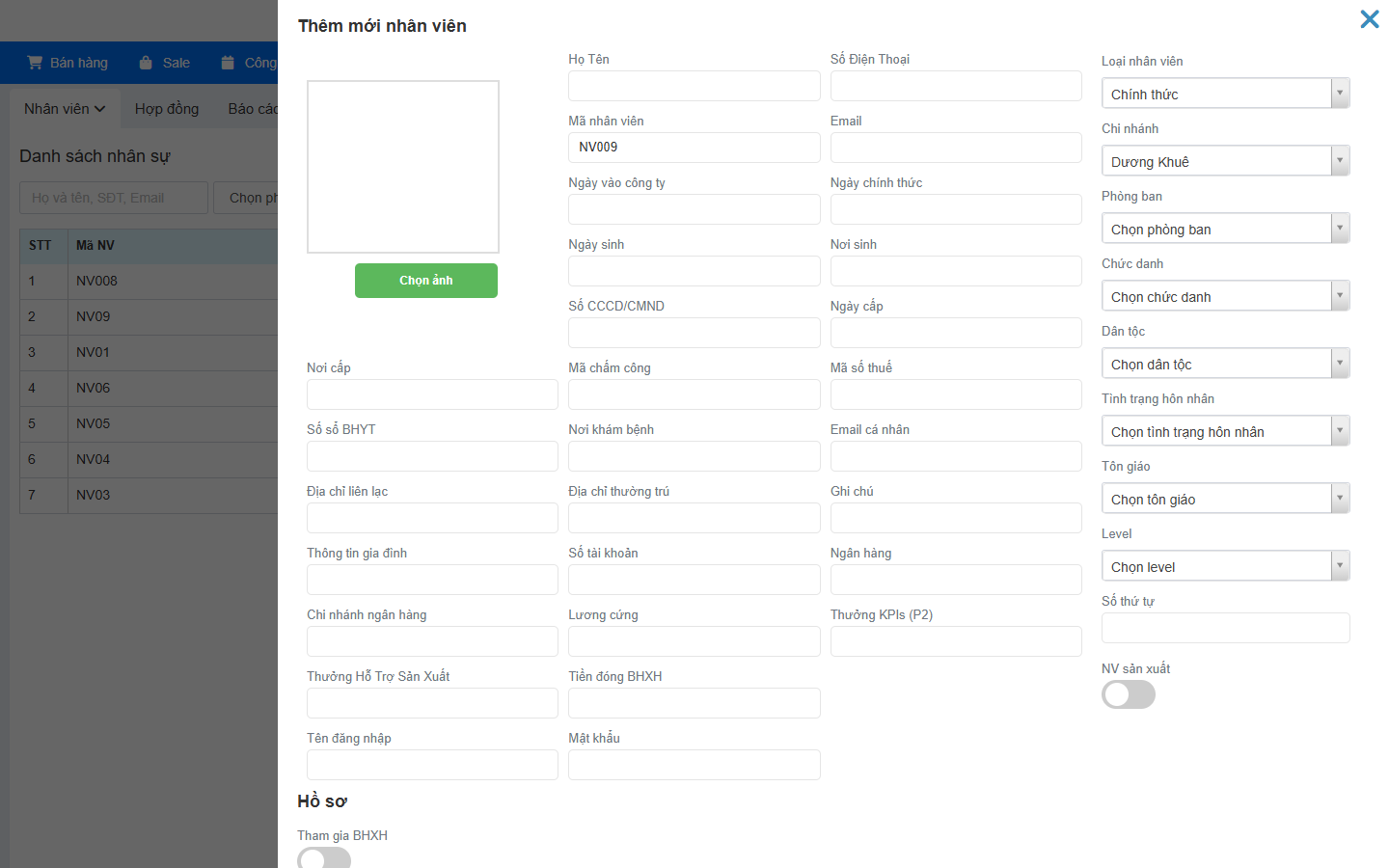Image resolution: width=1389 pixels, height=868 pixels.
Task: Open the Chọn level dropdown
Action: click(1225, 566)
